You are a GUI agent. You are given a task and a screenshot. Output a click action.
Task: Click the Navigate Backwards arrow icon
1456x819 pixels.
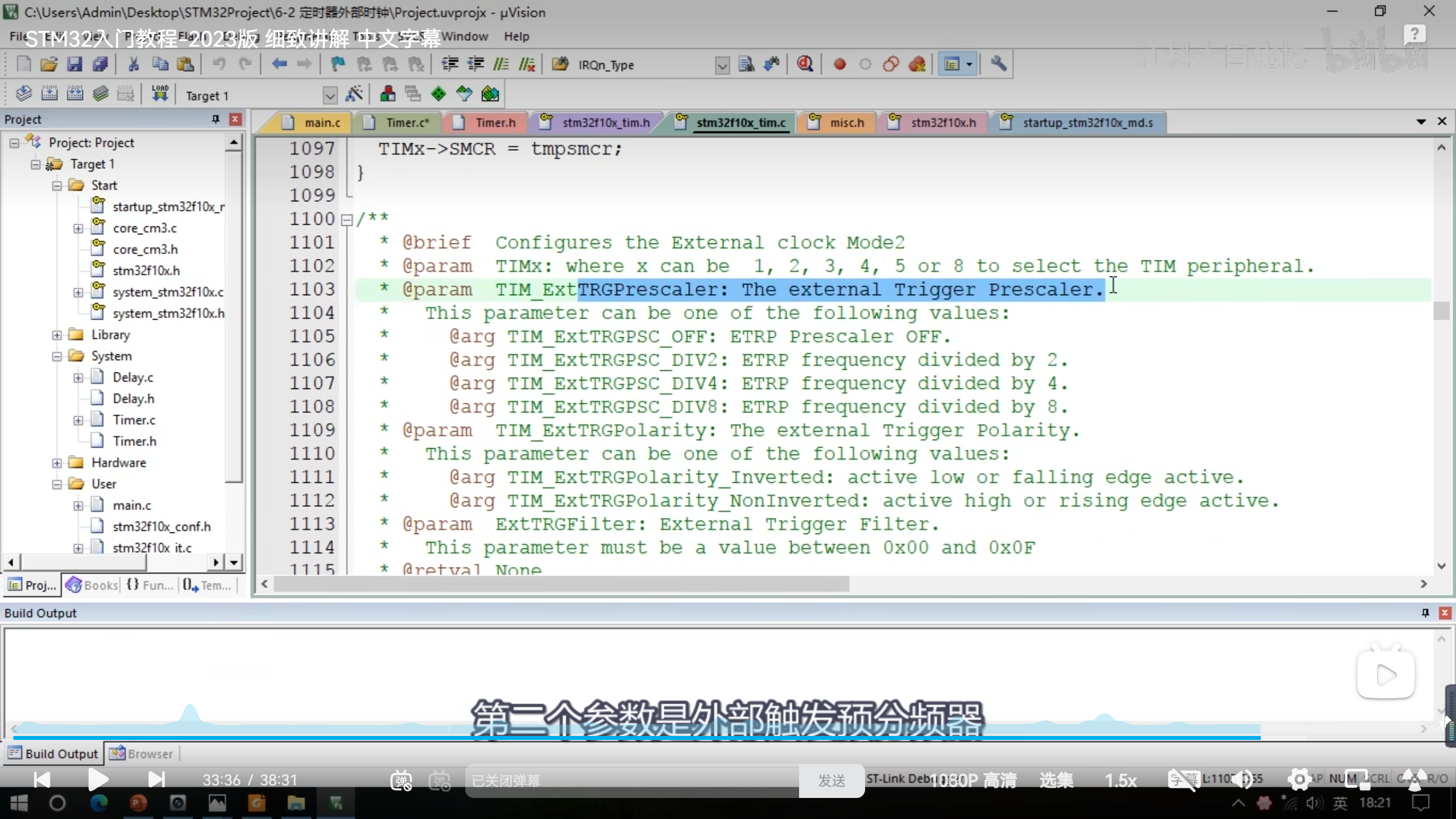click(279, 64)
